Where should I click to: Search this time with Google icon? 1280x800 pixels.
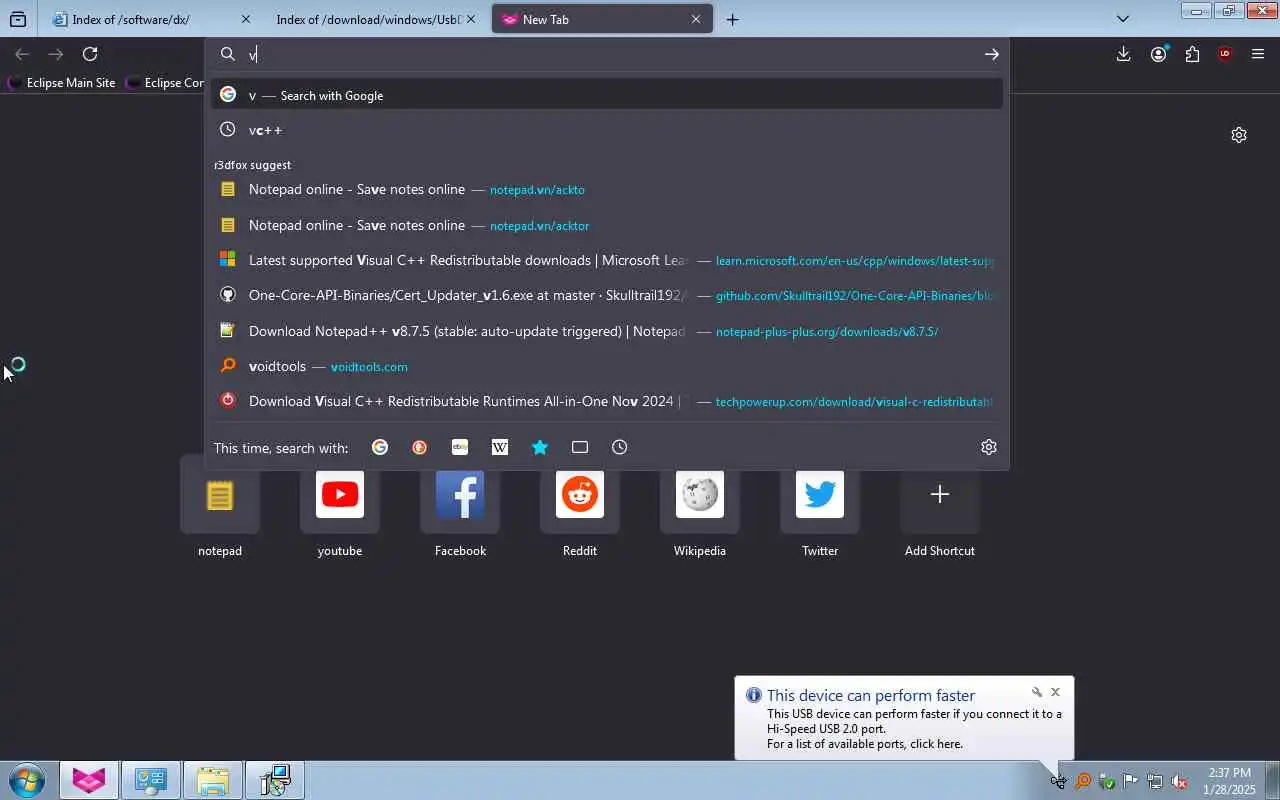(380, 447)
